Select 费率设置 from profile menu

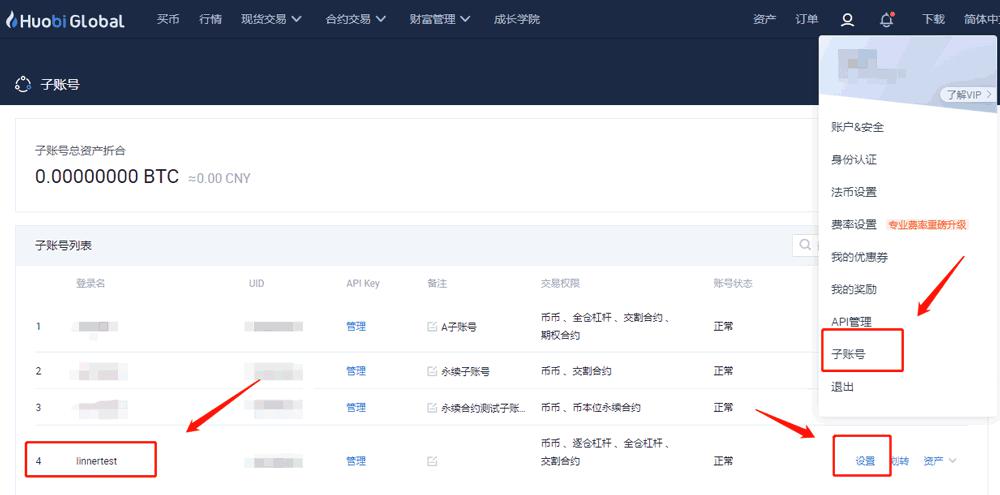[854, 225]
